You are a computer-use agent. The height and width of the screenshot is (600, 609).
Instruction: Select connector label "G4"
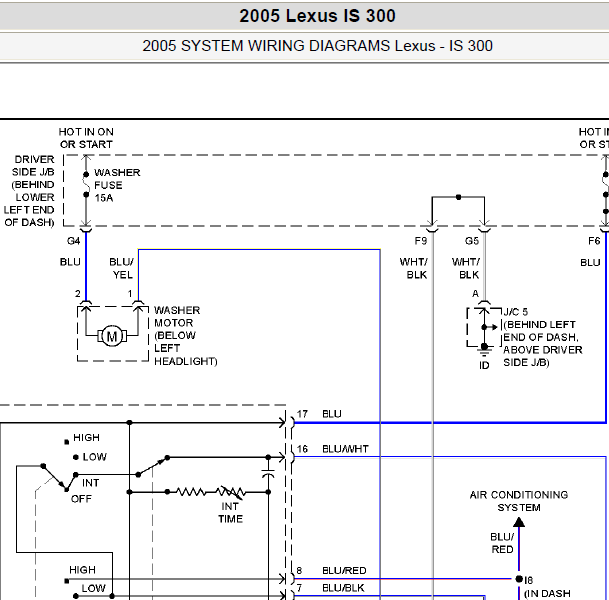point(73,241)
